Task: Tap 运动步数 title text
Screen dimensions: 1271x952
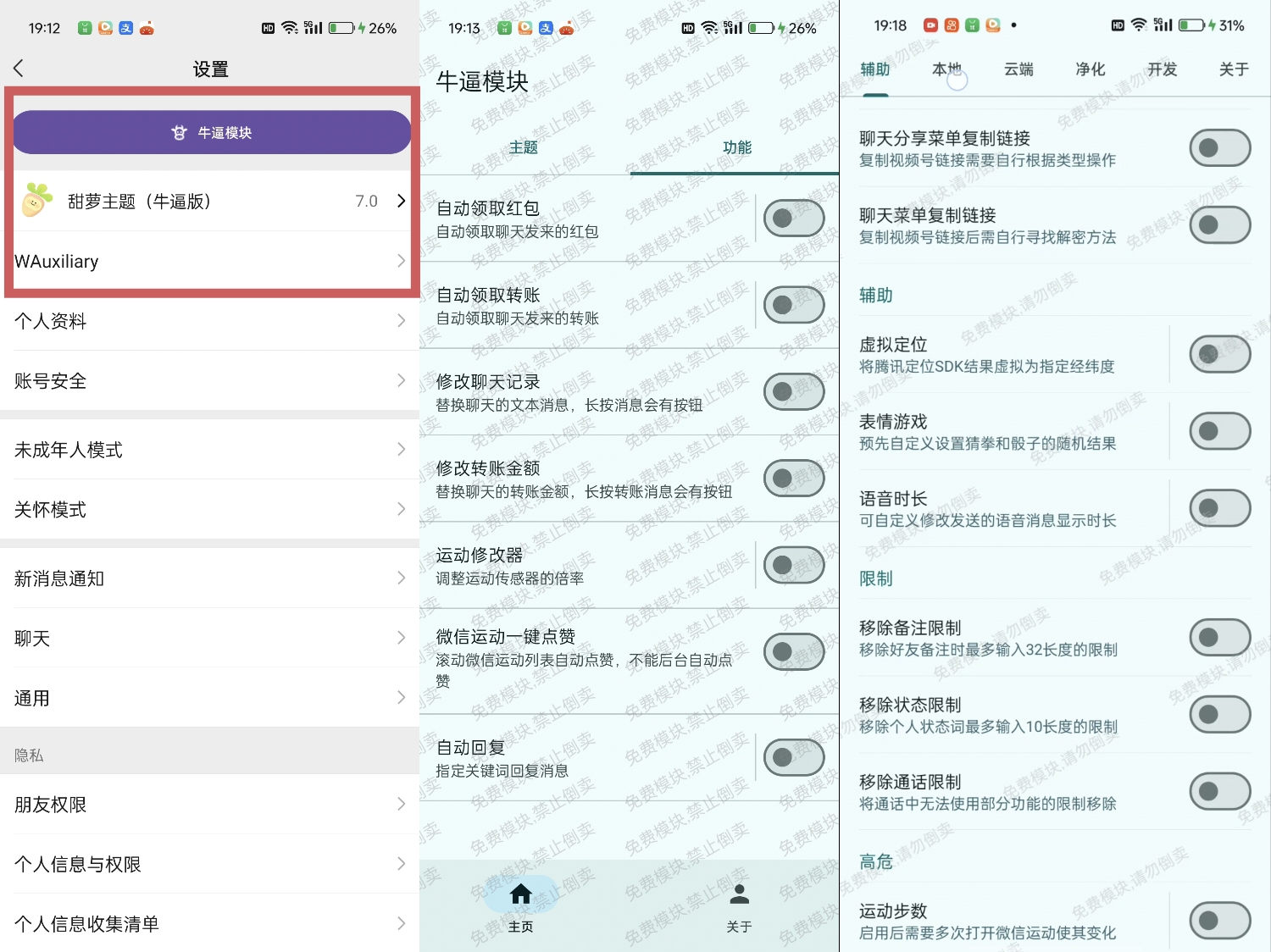Action: pos(893,911)
